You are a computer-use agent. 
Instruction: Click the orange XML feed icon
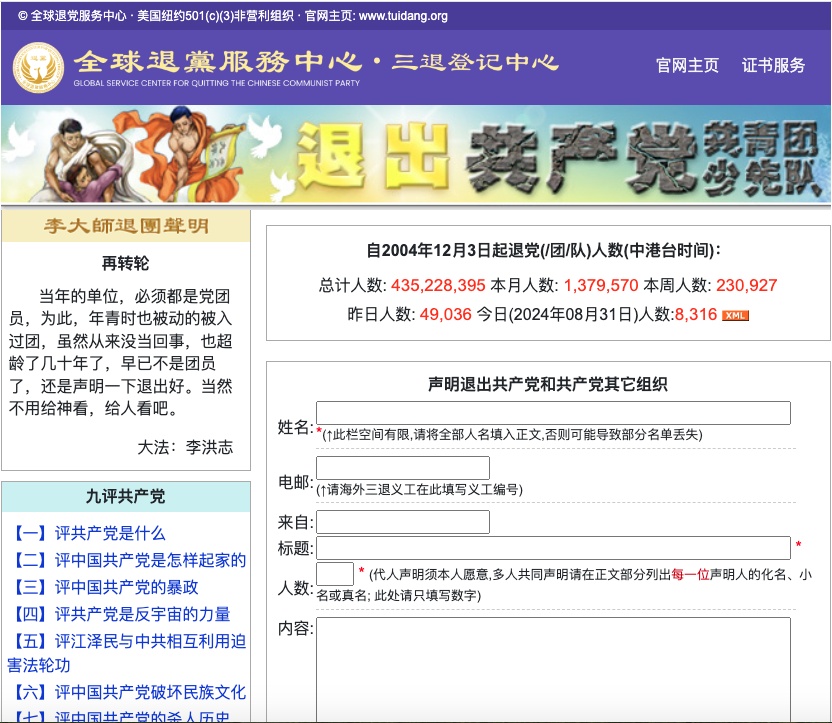click(735, 316)
